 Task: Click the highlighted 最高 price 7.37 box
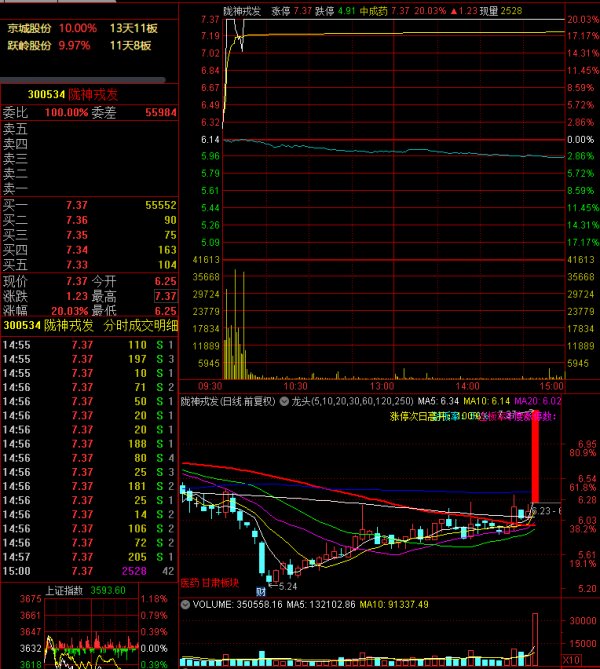165,297
